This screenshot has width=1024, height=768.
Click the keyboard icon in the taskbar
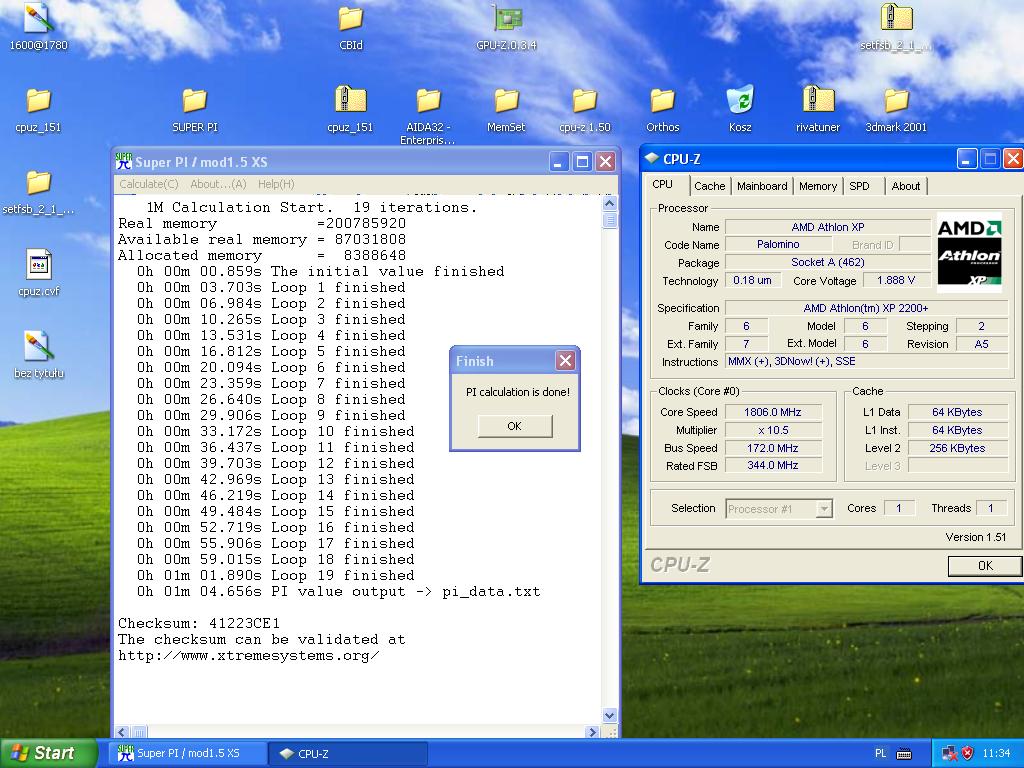[x=904, y=754]
